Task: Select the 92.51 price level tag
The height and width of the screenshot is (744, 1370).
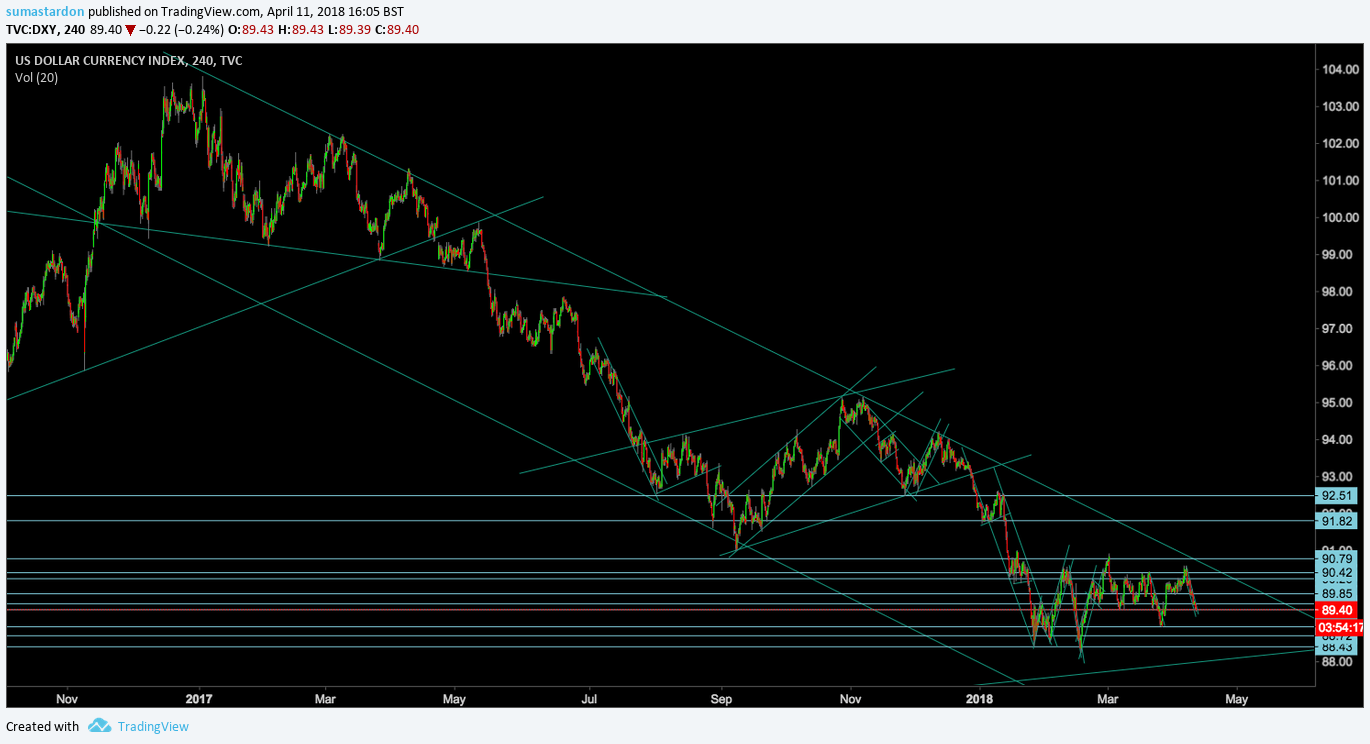Action: [x=1337, y=495]
